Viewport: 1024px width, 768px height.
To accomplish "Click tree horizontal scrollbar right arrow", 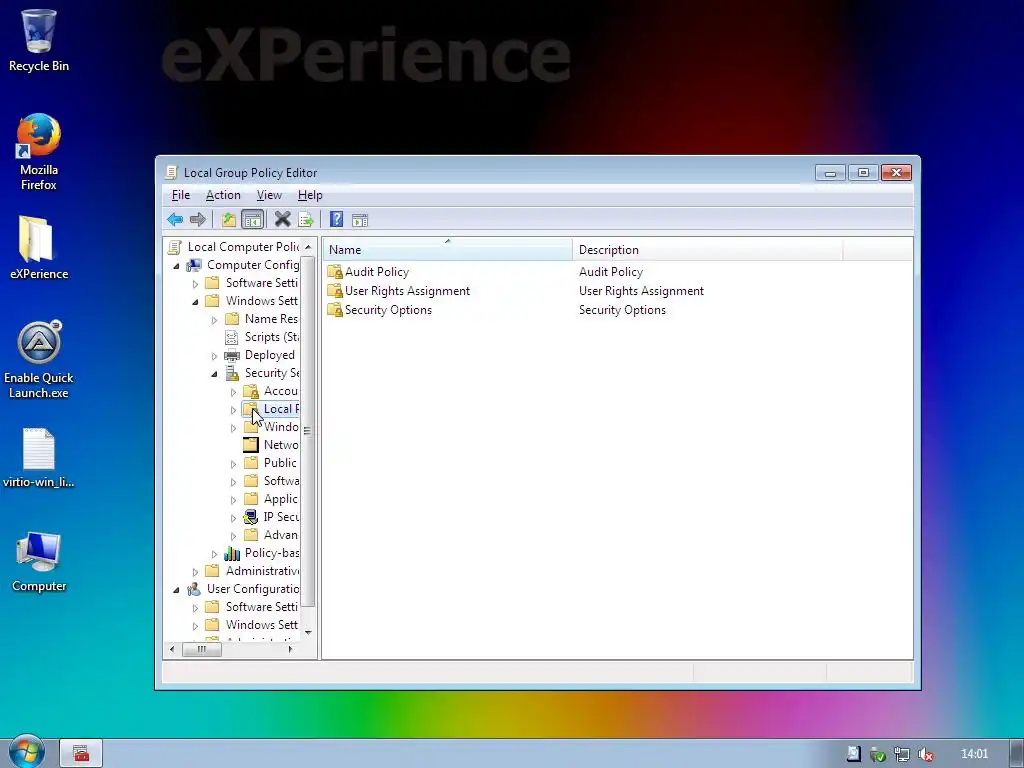I will (291, 649).
